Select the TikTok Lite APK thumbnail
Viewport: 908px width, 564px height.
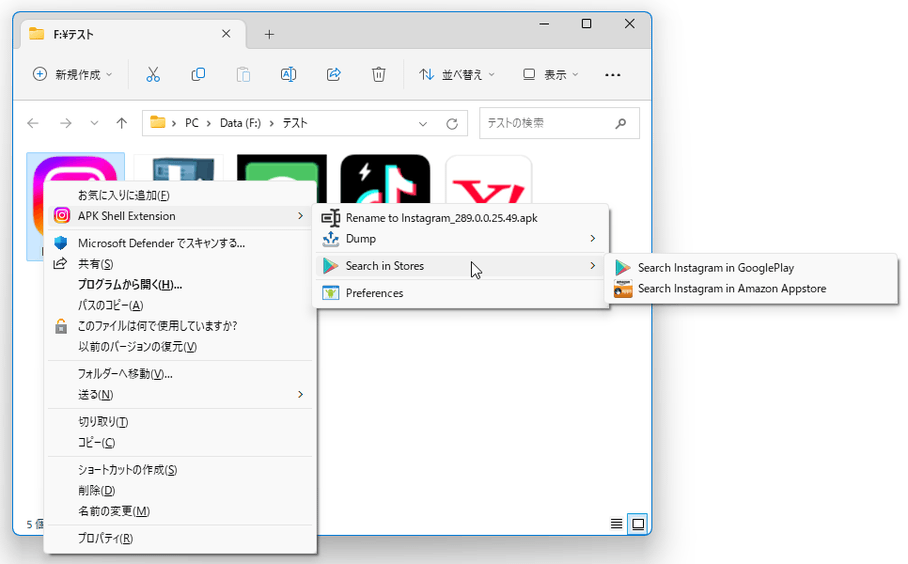pos(385,178)
